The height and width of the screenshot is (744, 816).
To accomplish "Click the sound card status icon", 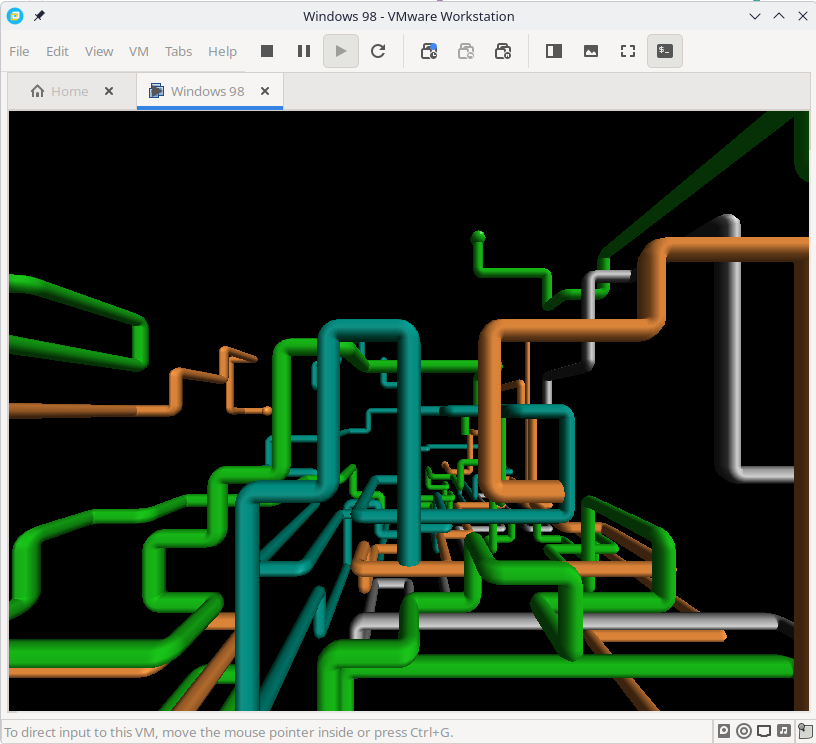I will click(784, 731).
